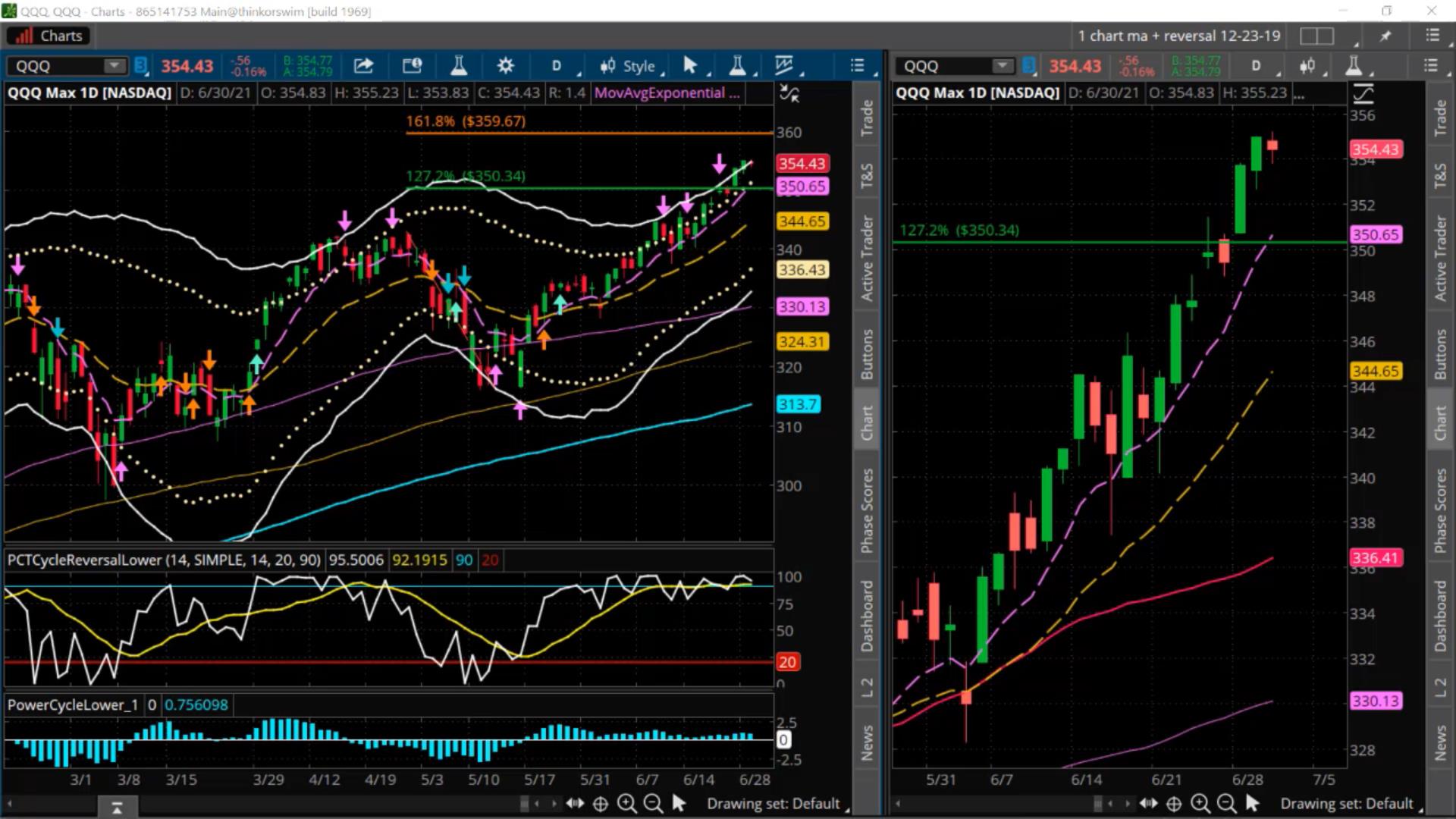The width and height of the screenshot is (1456, 819).
Task: Click the right chart's blue symbol link icon
Action: point(1028,66)
